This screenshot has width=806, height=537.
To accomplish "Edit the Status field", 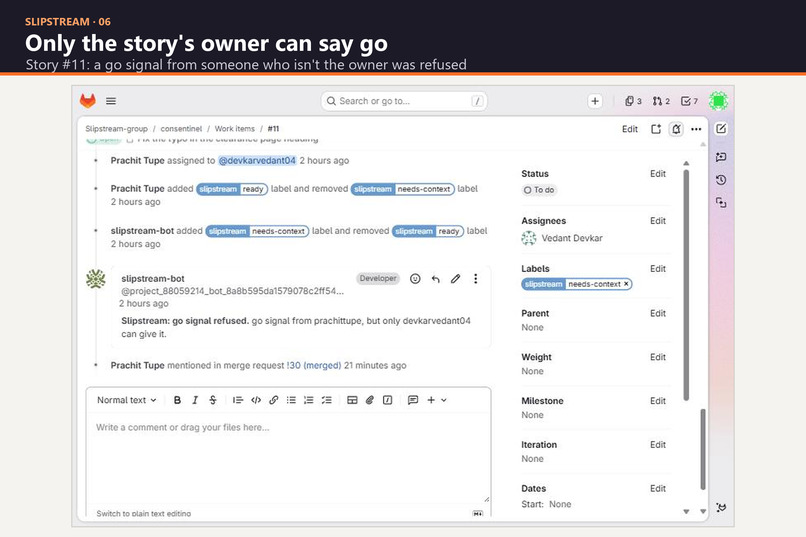I will pos(657,174).
